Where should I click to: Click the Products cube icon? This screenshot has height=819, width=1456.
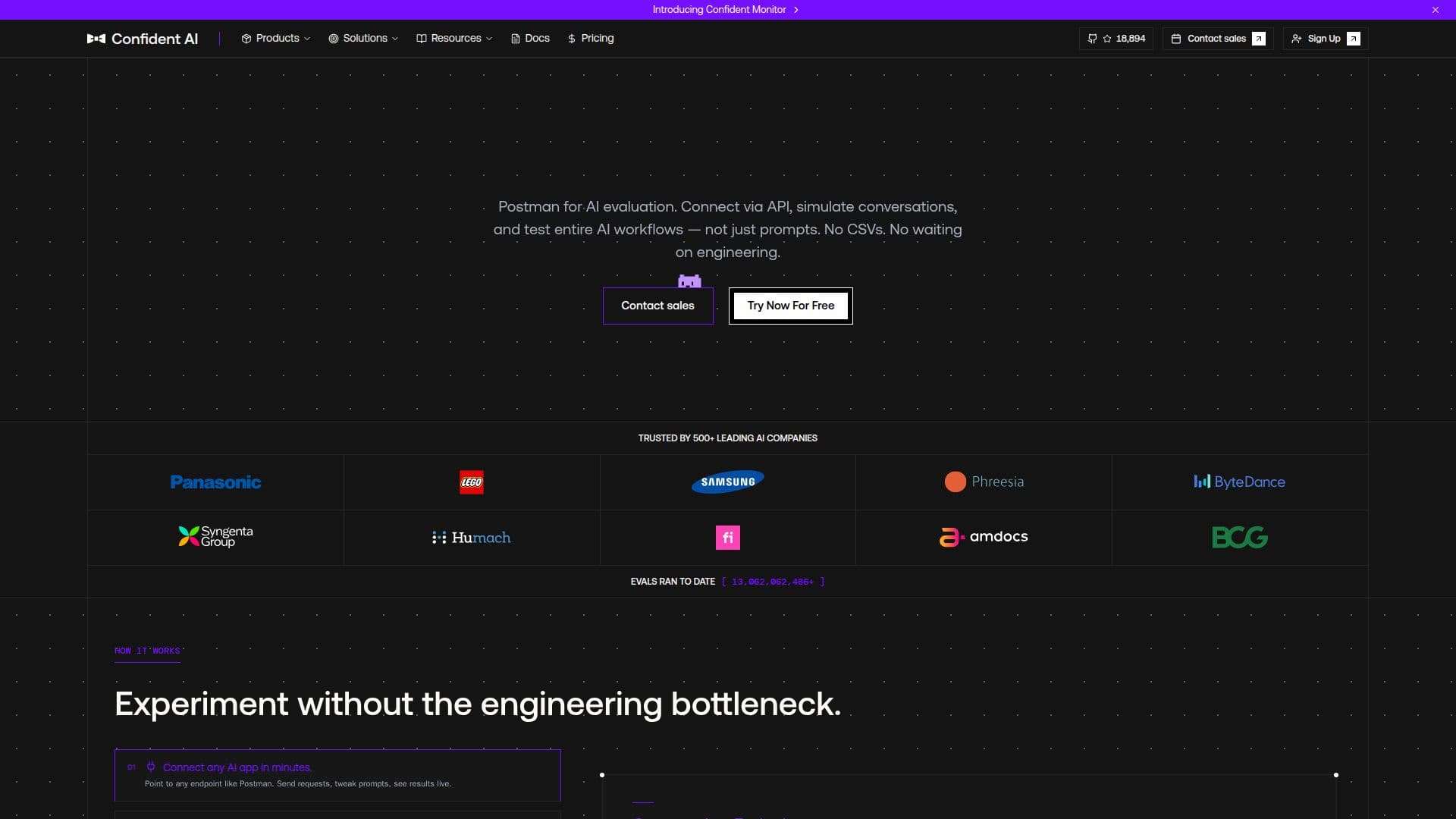click(x=246, y=39)
